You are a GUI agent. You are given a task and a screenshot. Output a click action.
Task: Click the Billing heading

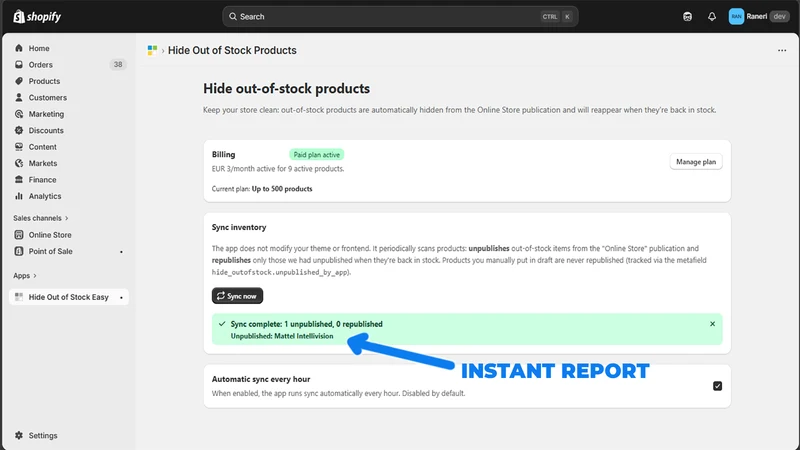223,154
